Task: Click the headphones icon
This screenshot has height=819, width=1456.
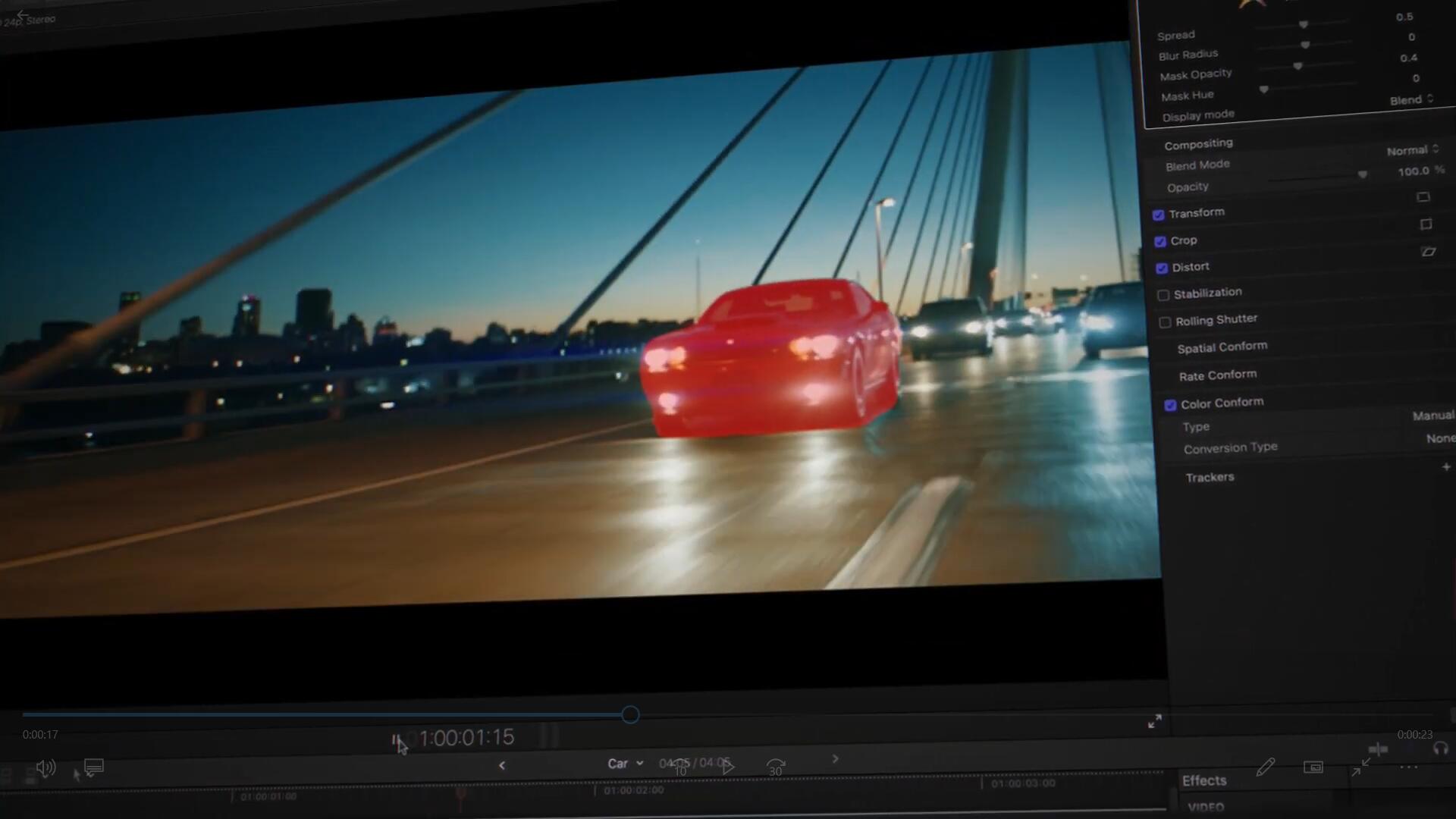Action: [1440, 748]
